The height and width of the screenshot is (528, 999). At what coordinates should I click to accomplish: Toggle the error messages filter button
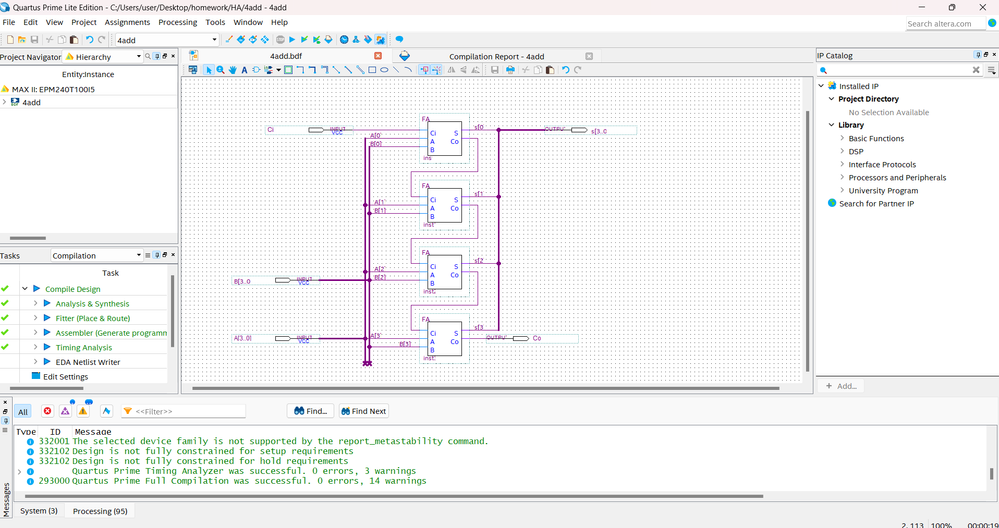pos(47,411)
